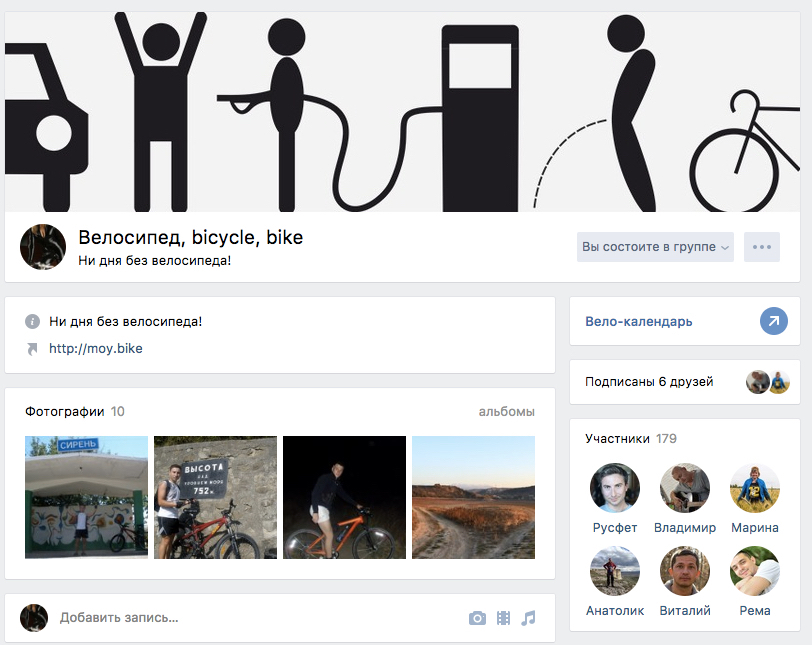The width and height of the screenshot is (812, 645).
Task: Open the dirt road landscape photo
Action: coord(473,497)
